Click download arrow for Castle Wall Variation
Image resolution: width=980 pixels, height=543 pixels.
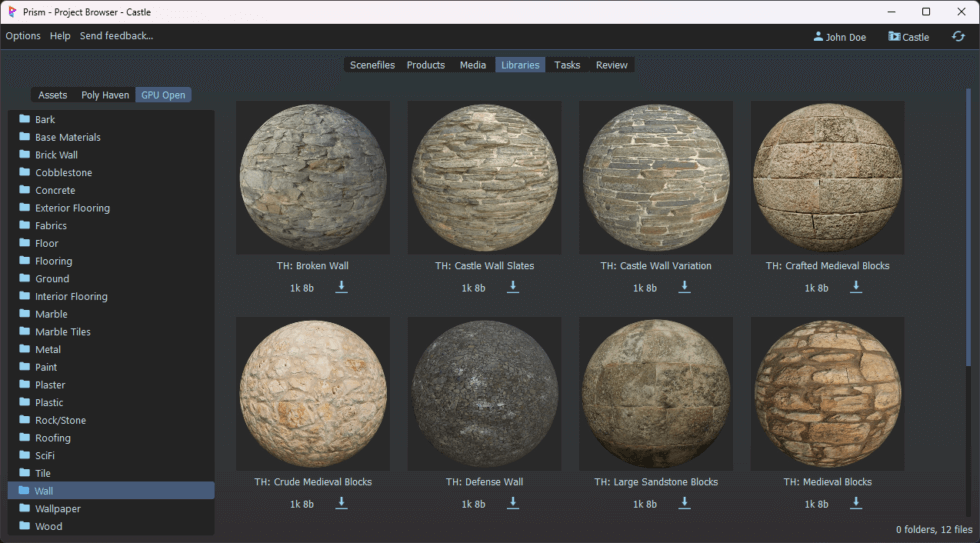(685, 287)
